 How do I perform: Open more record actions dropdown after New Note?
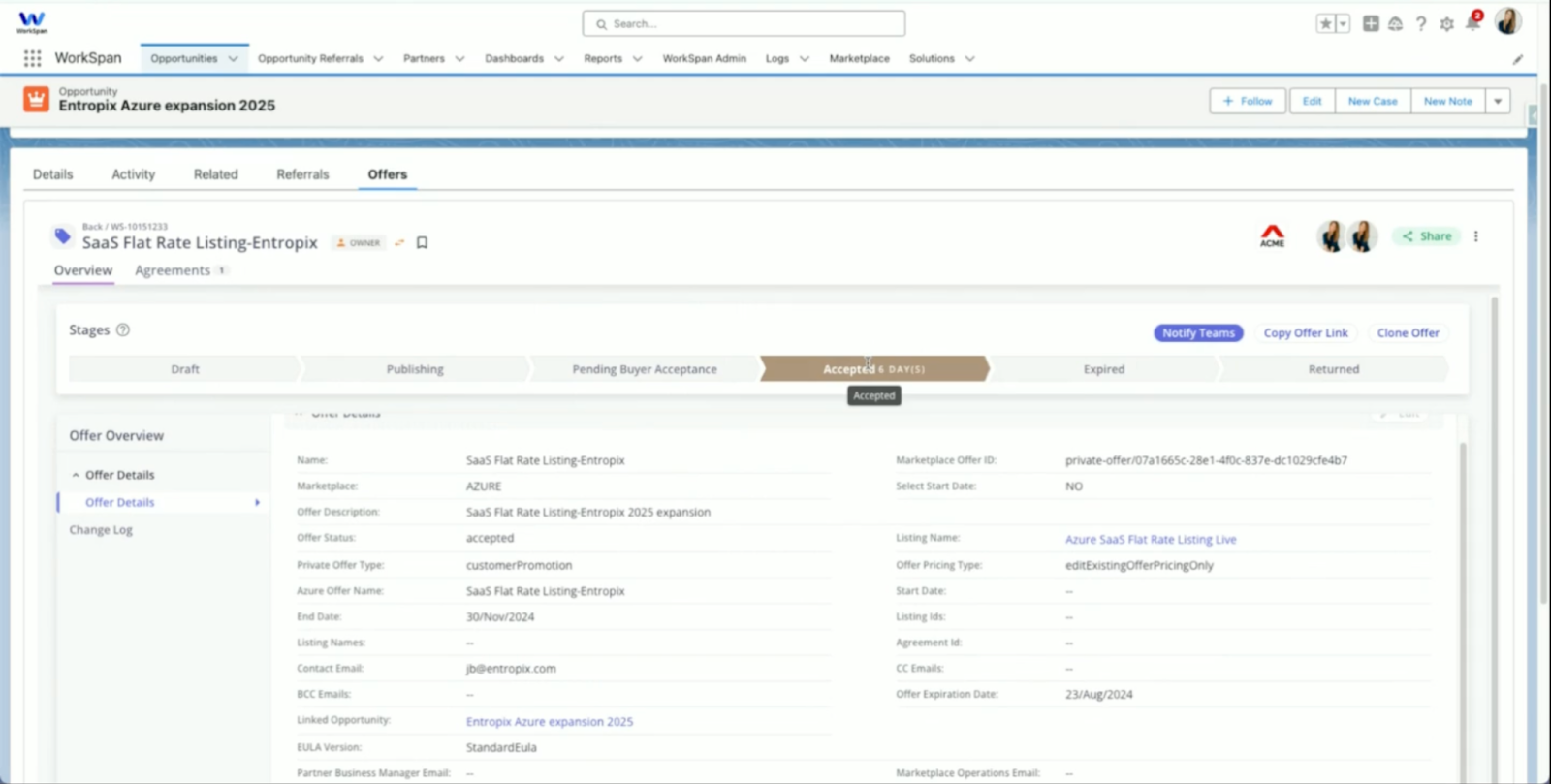tap(1498, 101)
